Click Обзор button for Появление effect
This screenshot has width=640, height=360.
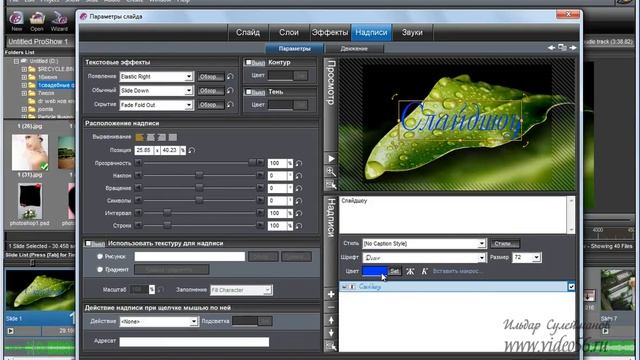point(211,77)
